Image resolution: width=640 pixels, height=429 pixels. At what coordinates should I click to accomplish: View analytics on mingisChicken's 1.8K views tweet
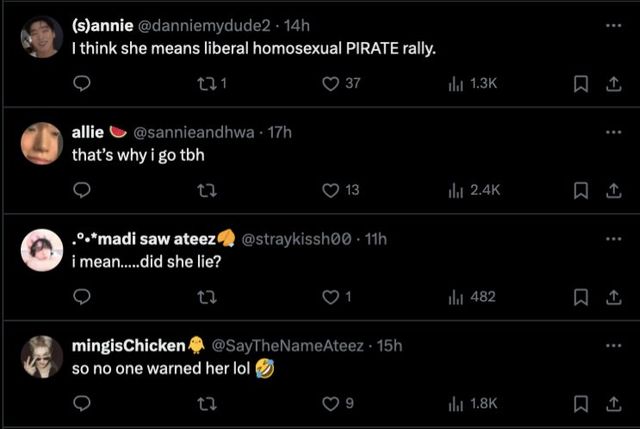point(456,403)
